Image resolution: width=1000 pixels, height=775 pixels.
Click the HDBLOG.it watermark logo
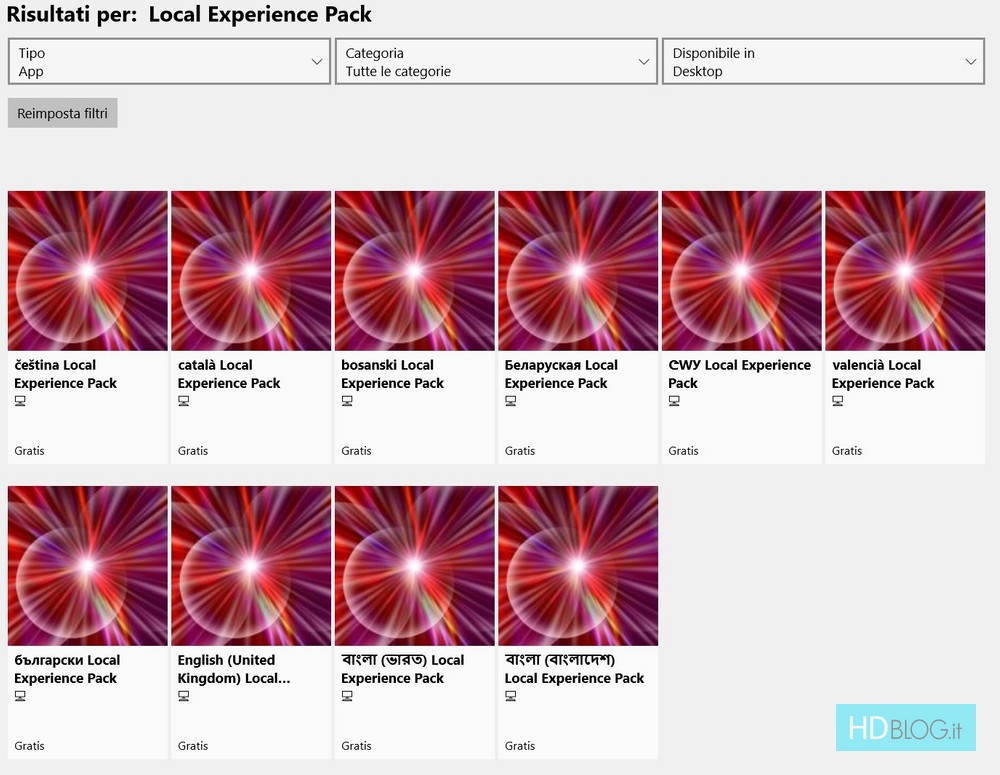click(905, 729)
